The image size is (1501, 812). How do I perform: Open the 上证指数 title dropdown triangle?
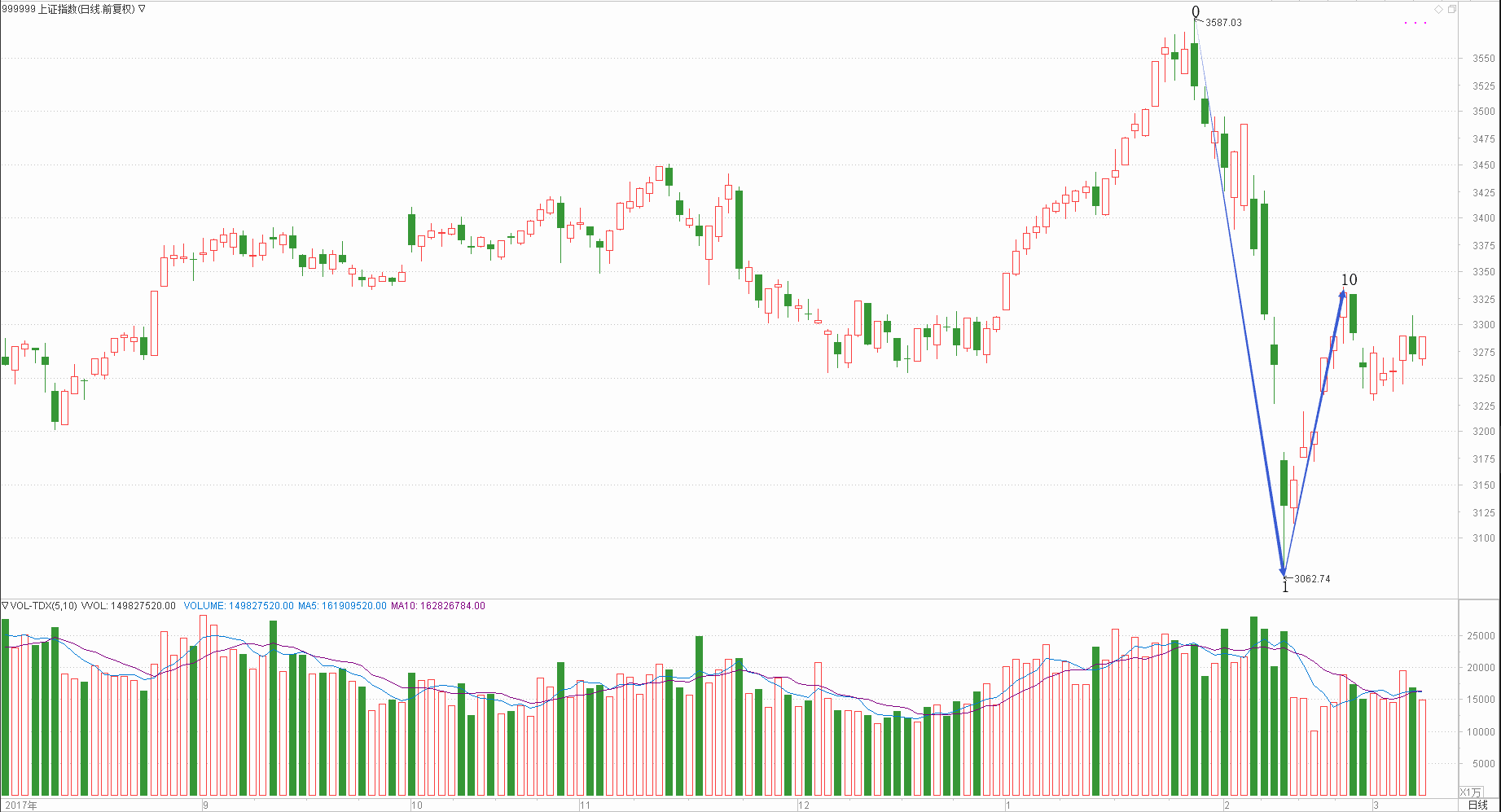pos(142,9)
